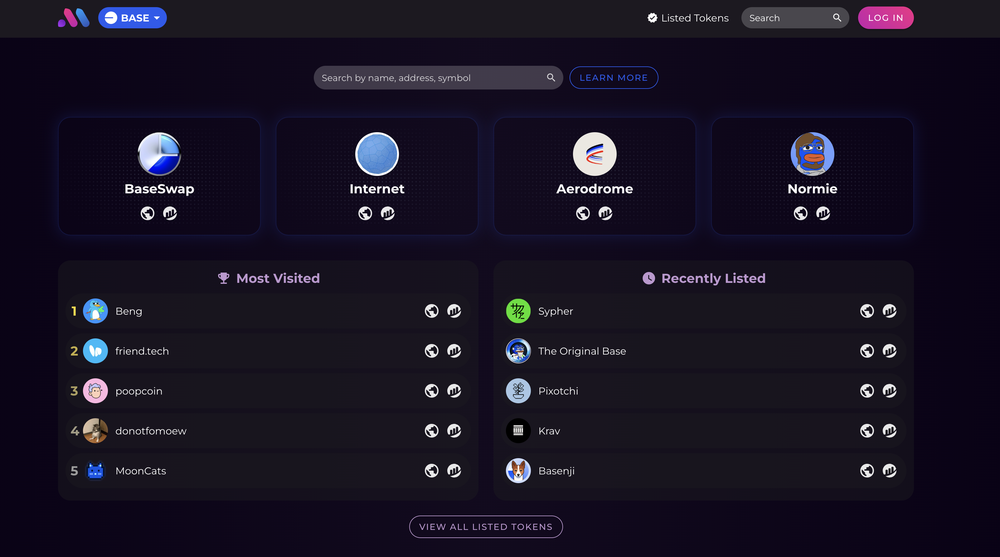Viewport: 1000px width, 557px height.
Task: Open Aerodrome website globe icon
Action: click(583, 213)
